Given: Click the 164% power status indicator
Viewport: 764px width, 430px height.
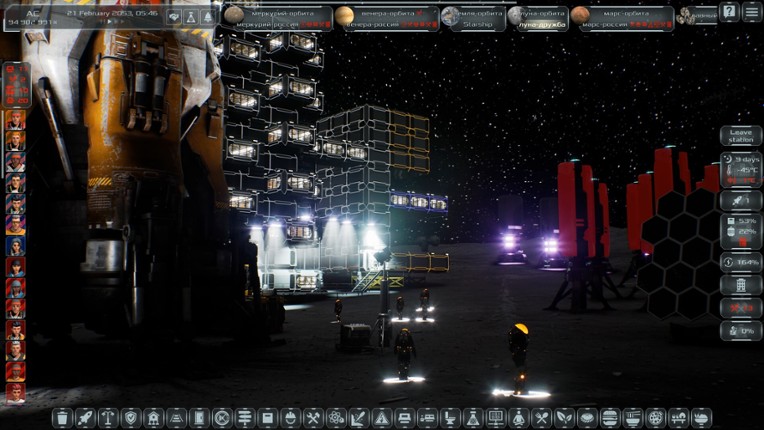Looking at the screenshot, I should click(740, 263).
